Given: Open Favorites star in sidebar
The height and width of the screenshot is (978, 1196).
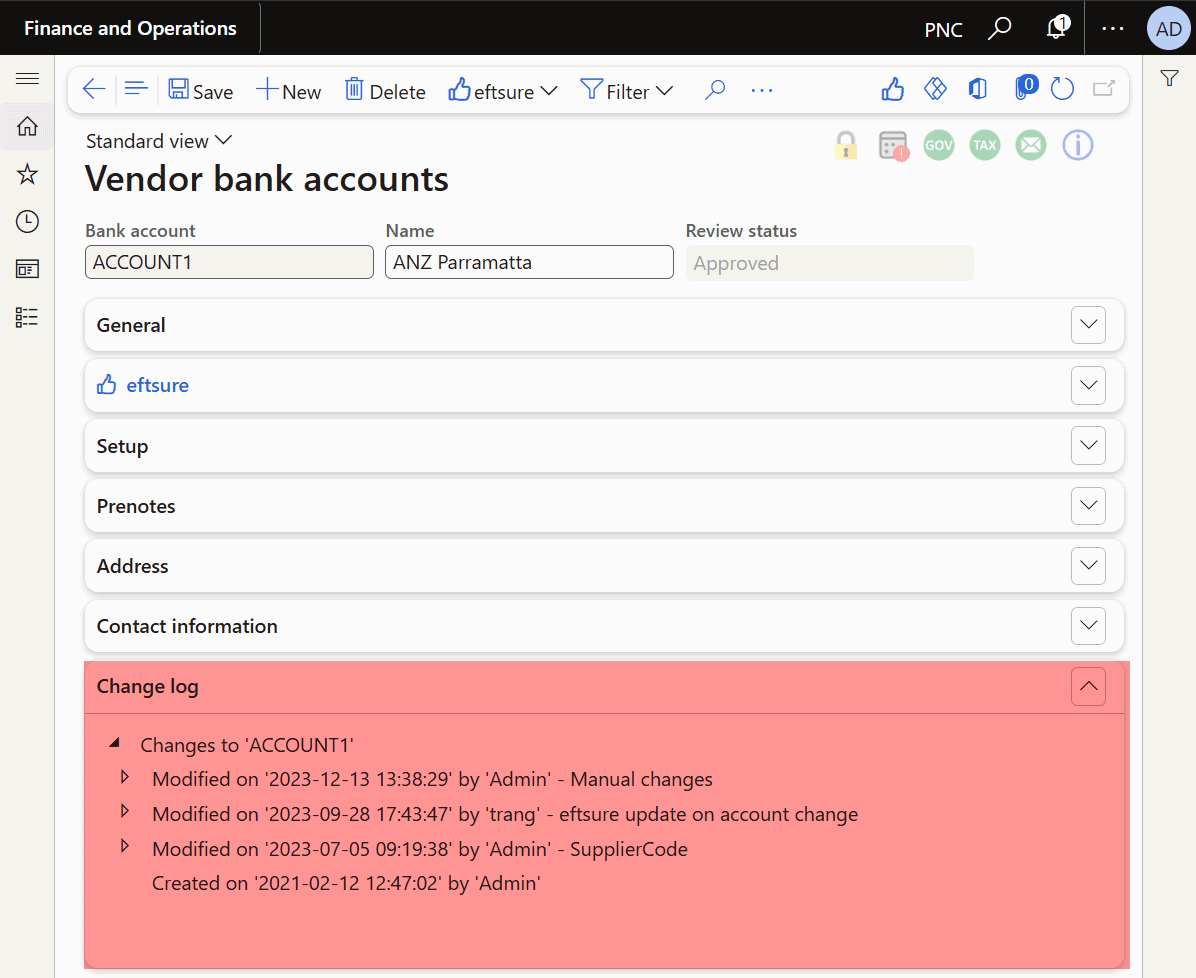Looking at the screenshot, I should click(x=27, y=174).
